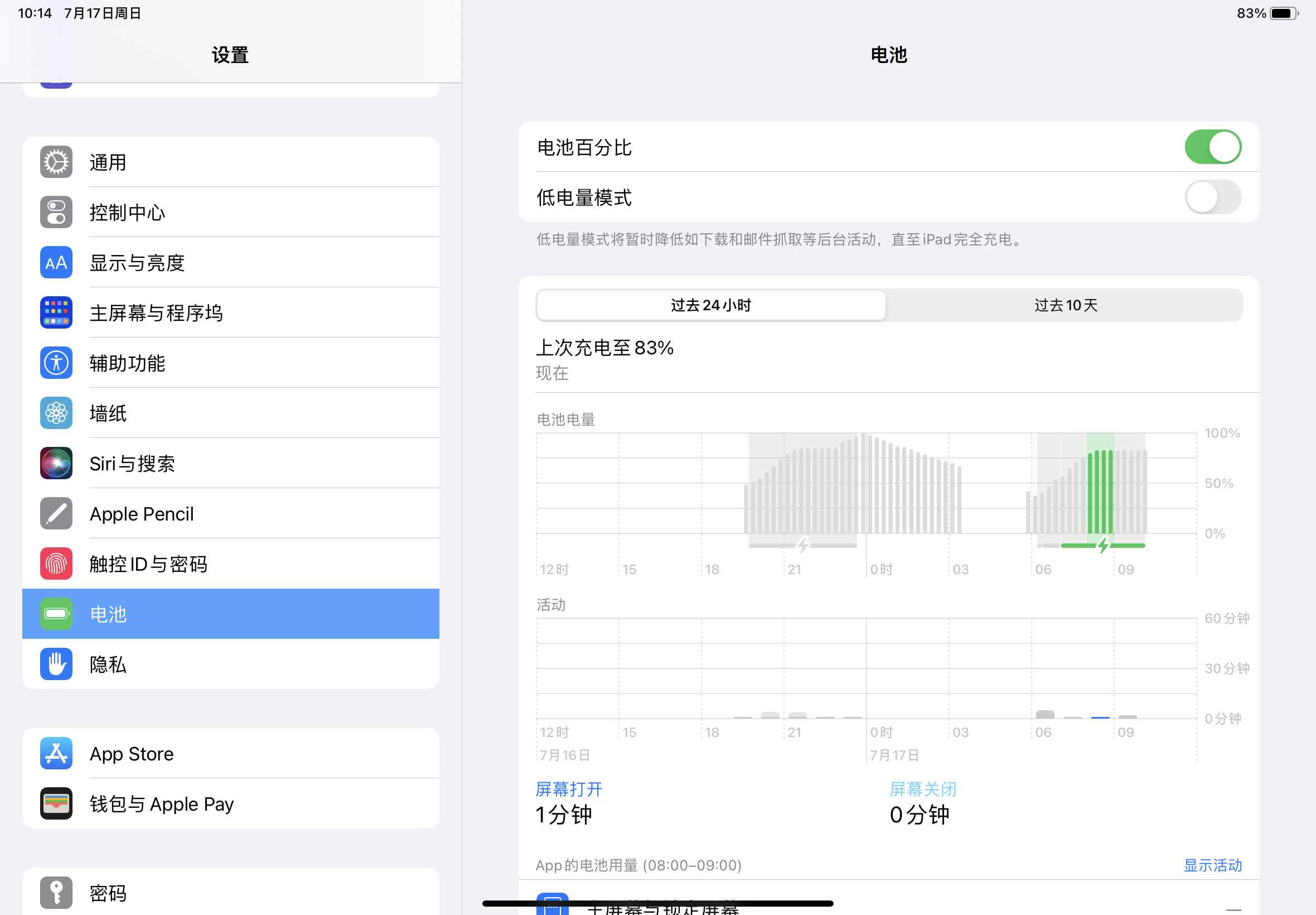Open Touch ID fingerprint icon

point(56,564)
